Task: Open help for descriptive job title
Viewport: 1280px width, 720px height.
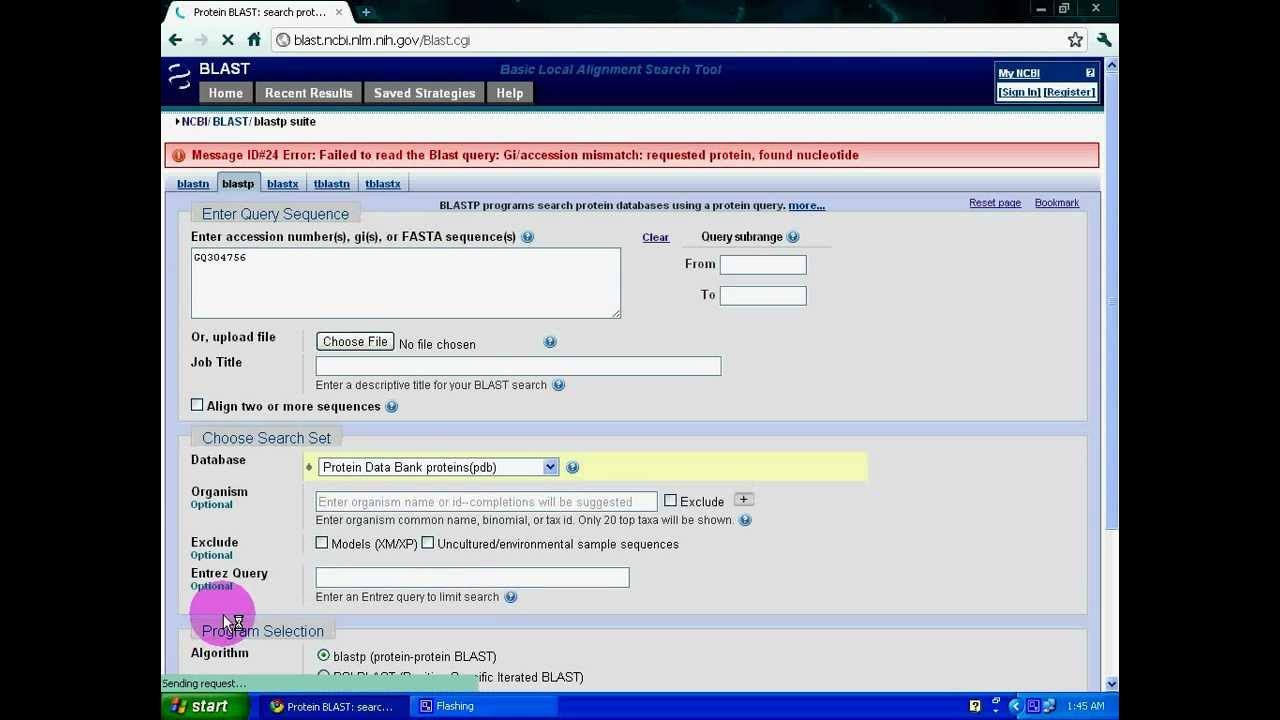Action: (x=559, y=385)
